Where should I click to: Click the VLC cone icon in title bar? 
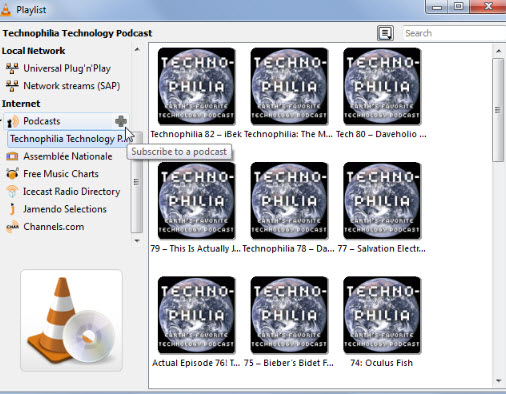5,10
